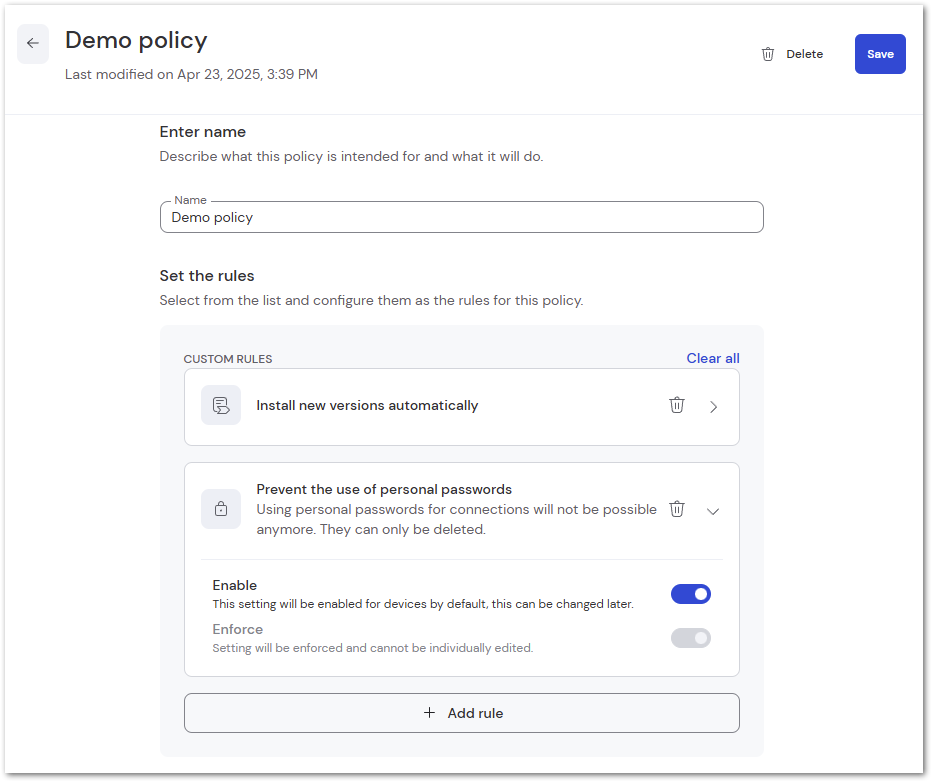Click the plus icon on Add rule
Viewport: 932px width, 782px height.
pyautogui.click(x=429, y=712)
